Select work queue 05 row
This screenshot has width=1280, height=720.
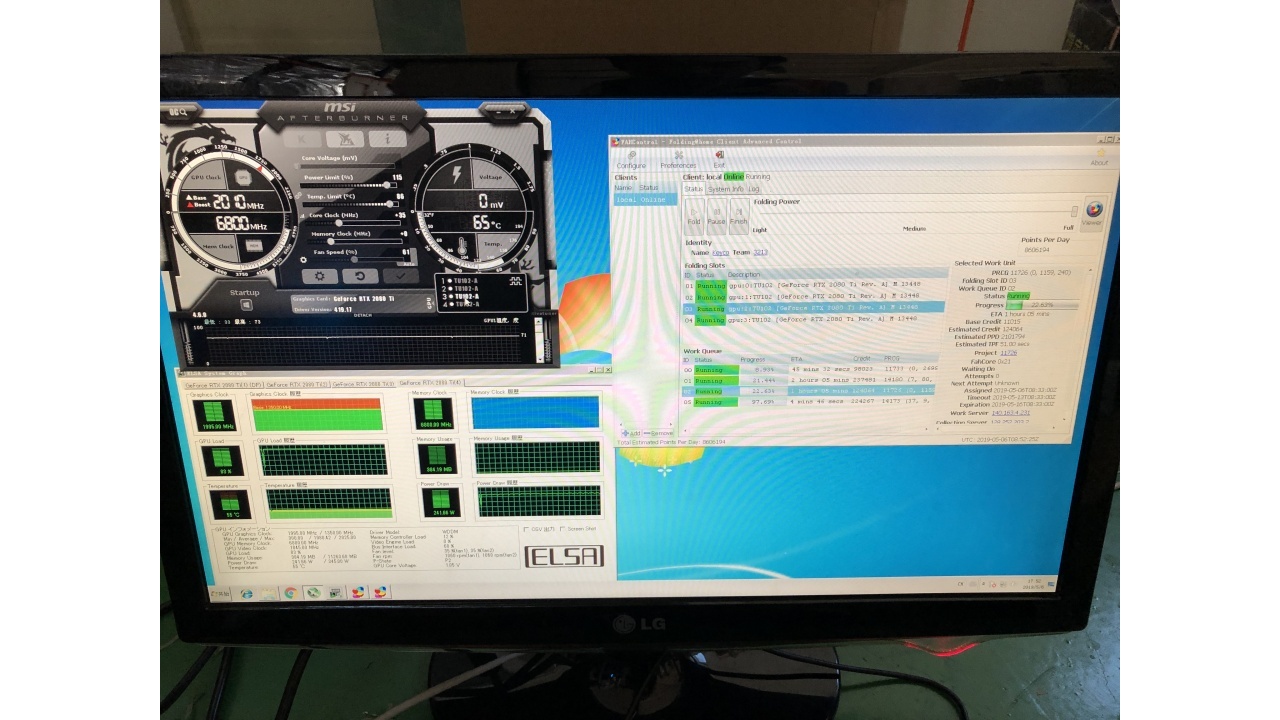tap(810, 402)
